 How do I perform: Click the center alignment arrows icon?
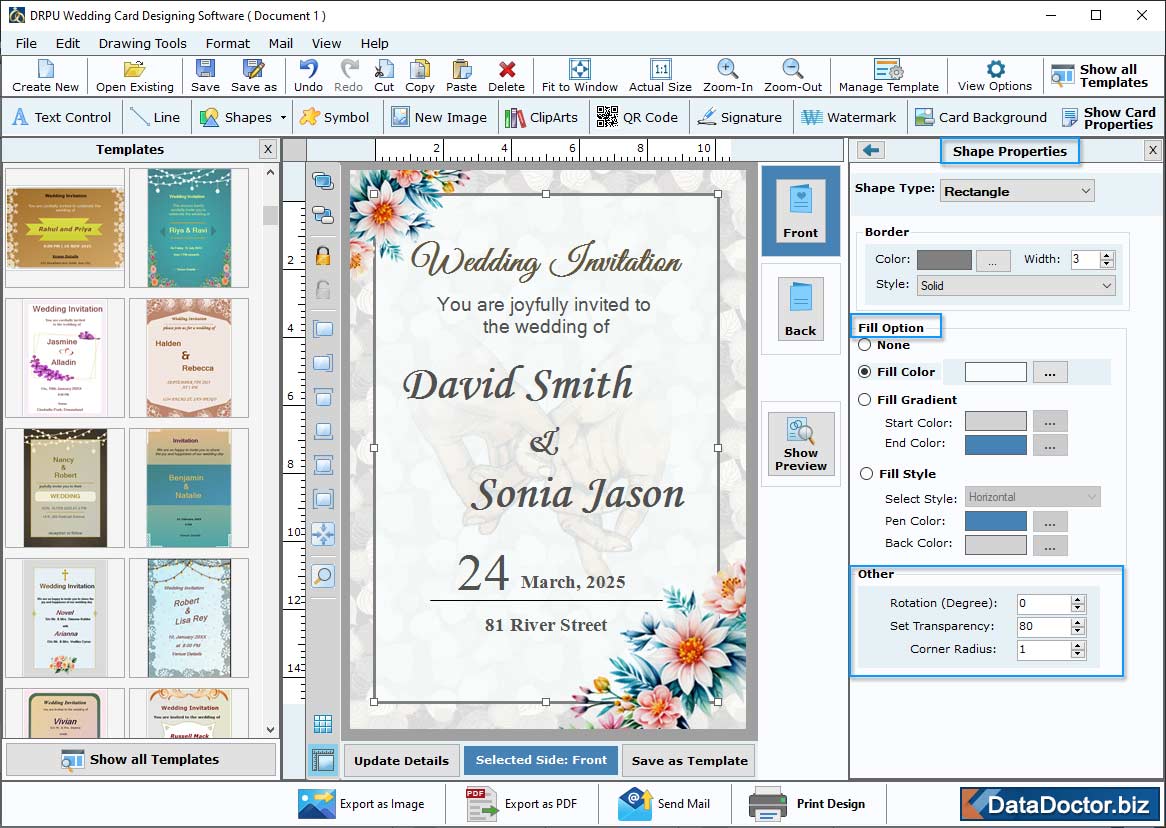pos(323,533)
